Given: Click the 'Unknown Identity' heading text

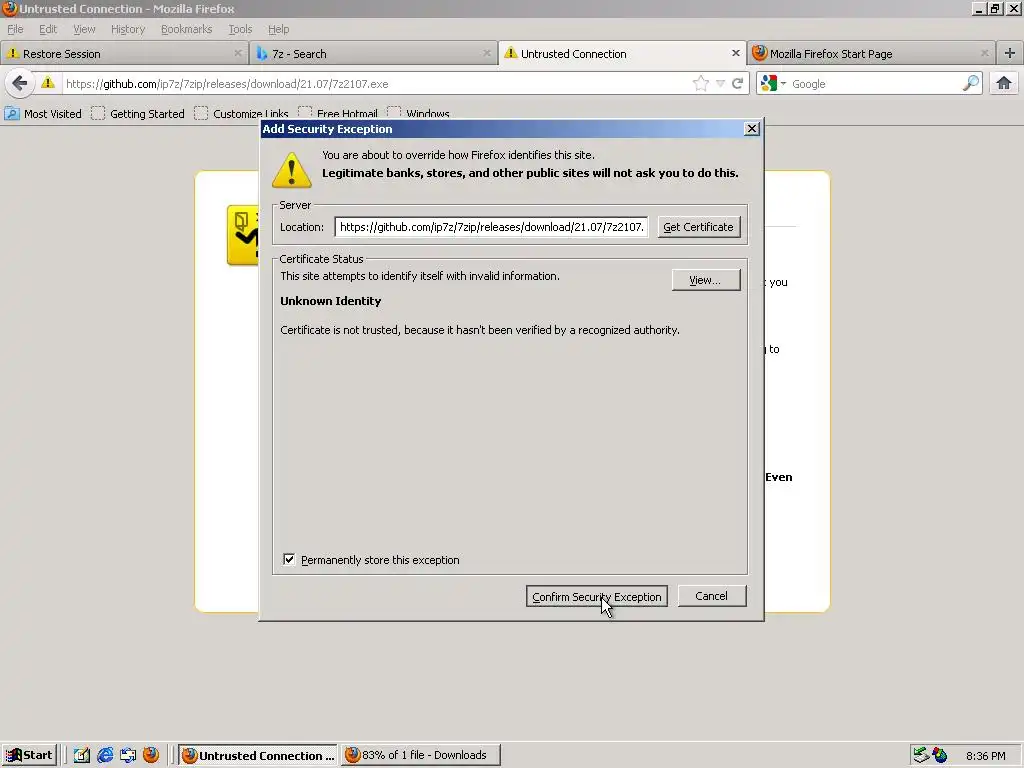Looking at the screenshot, I should pos(330,301).
